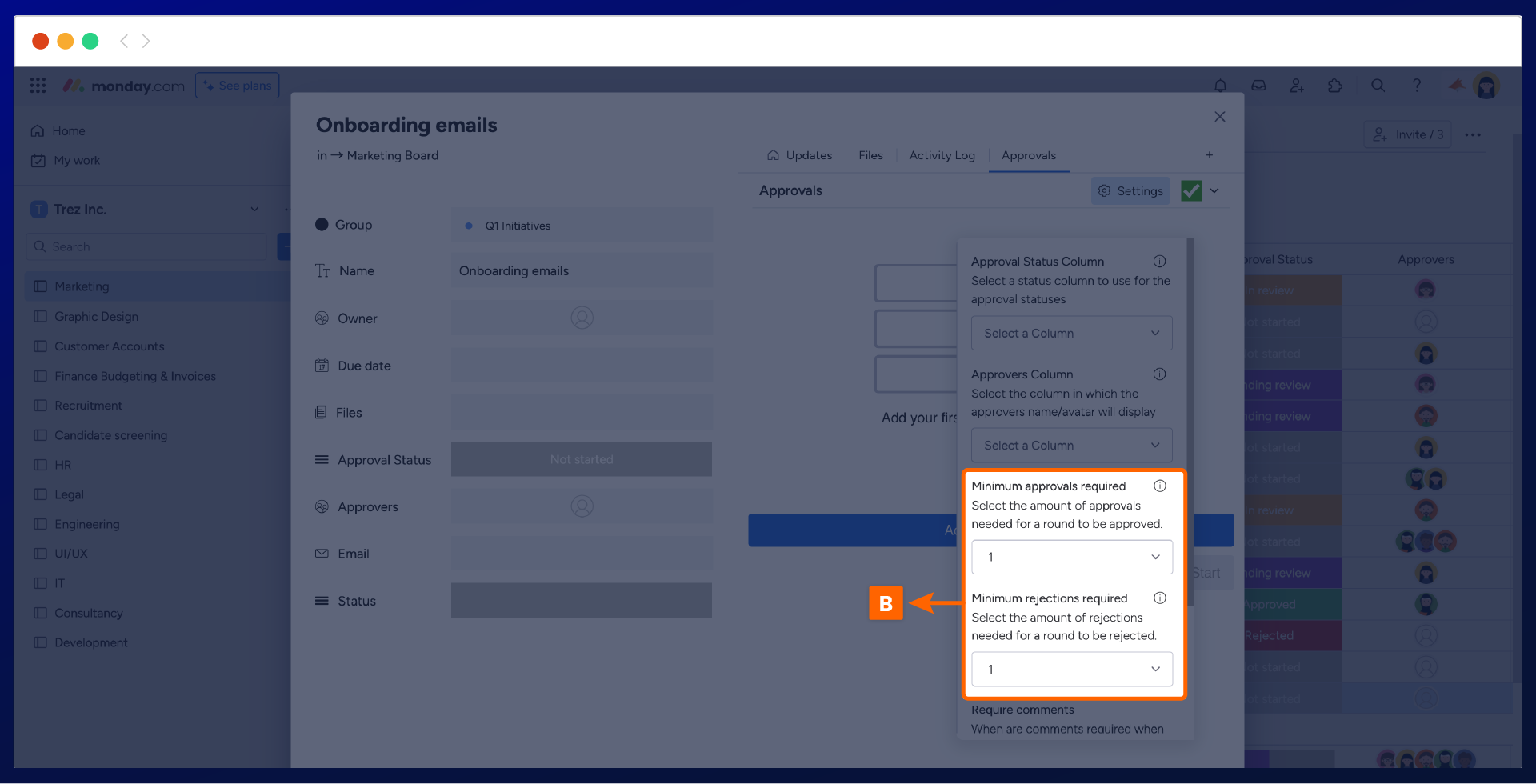Click the invite members person icon
The width and height of the screenshot is (1536, 784).
(1297, 86)
